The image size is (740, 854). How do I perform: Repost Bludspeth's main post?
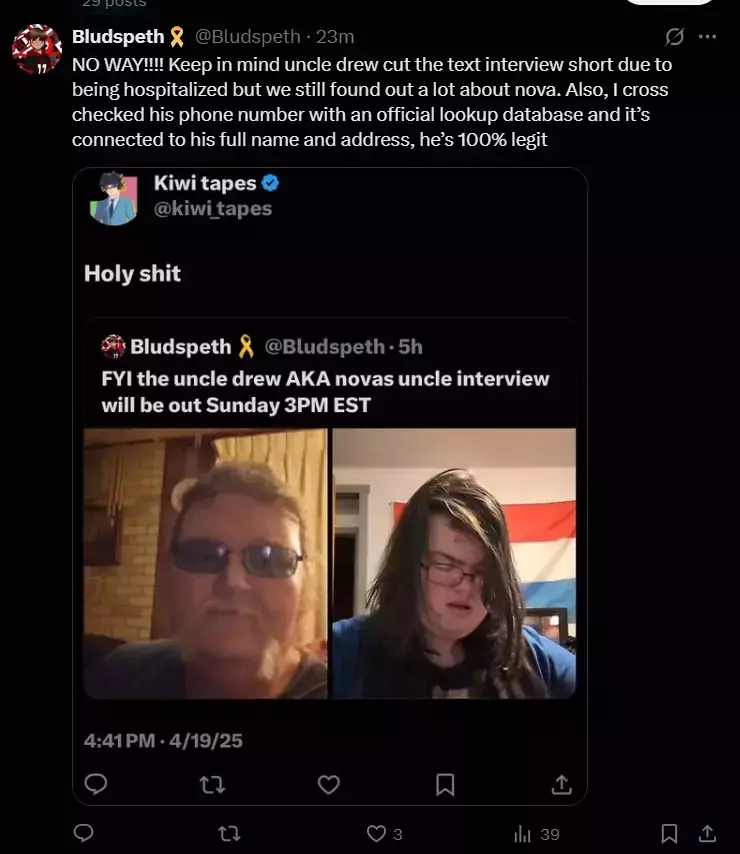point(229,833)
